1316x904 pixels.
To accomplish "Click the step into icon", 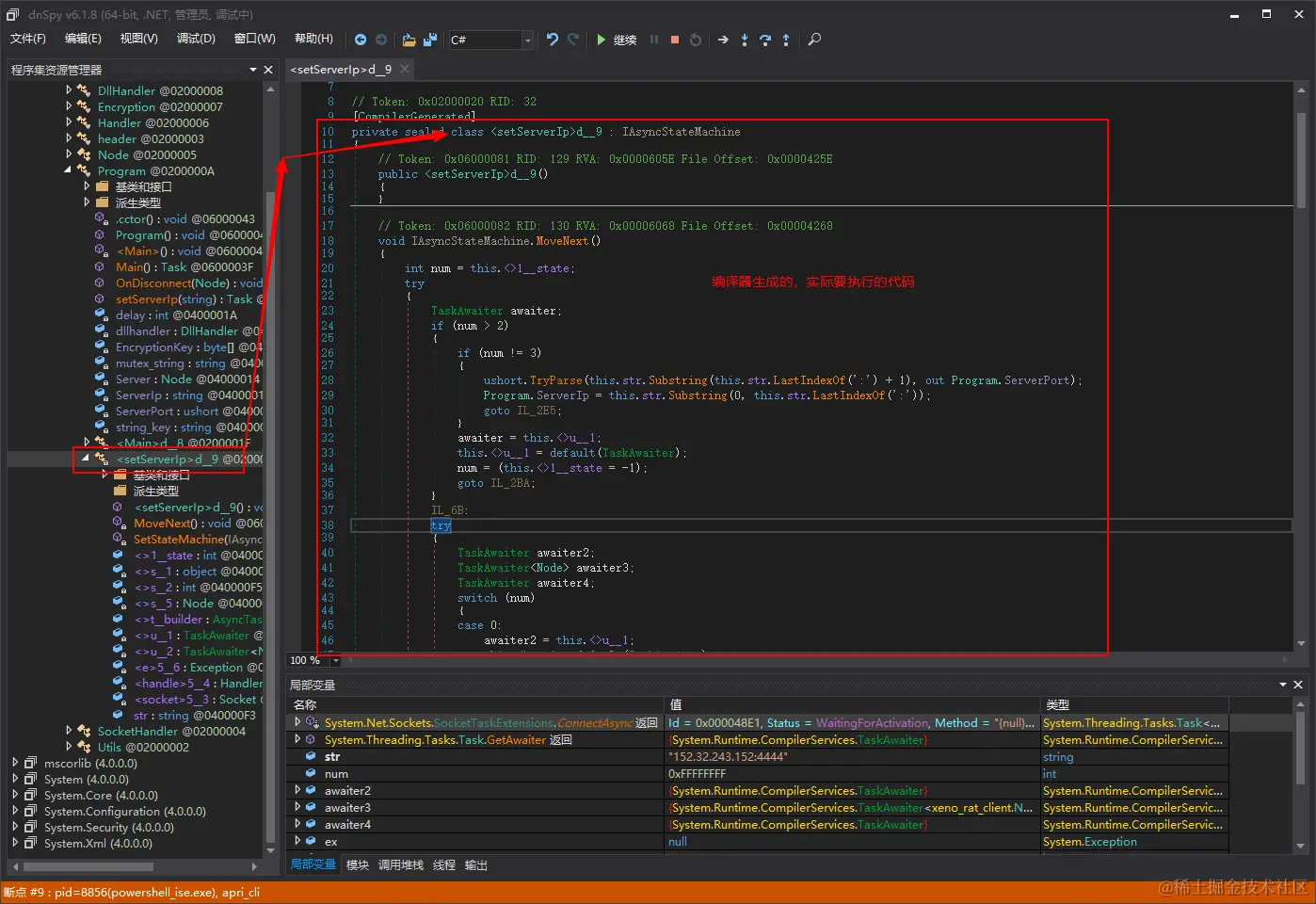I will click(745, 40).
